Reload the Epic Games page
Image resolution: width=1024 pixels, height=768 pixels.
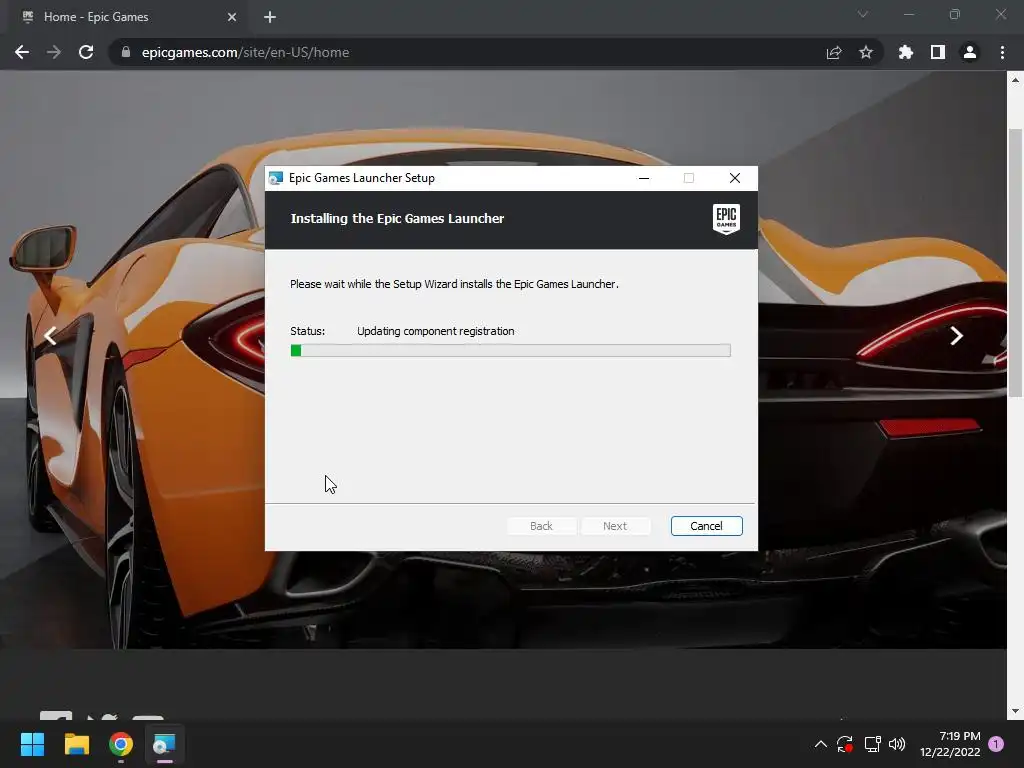[86, 52]
